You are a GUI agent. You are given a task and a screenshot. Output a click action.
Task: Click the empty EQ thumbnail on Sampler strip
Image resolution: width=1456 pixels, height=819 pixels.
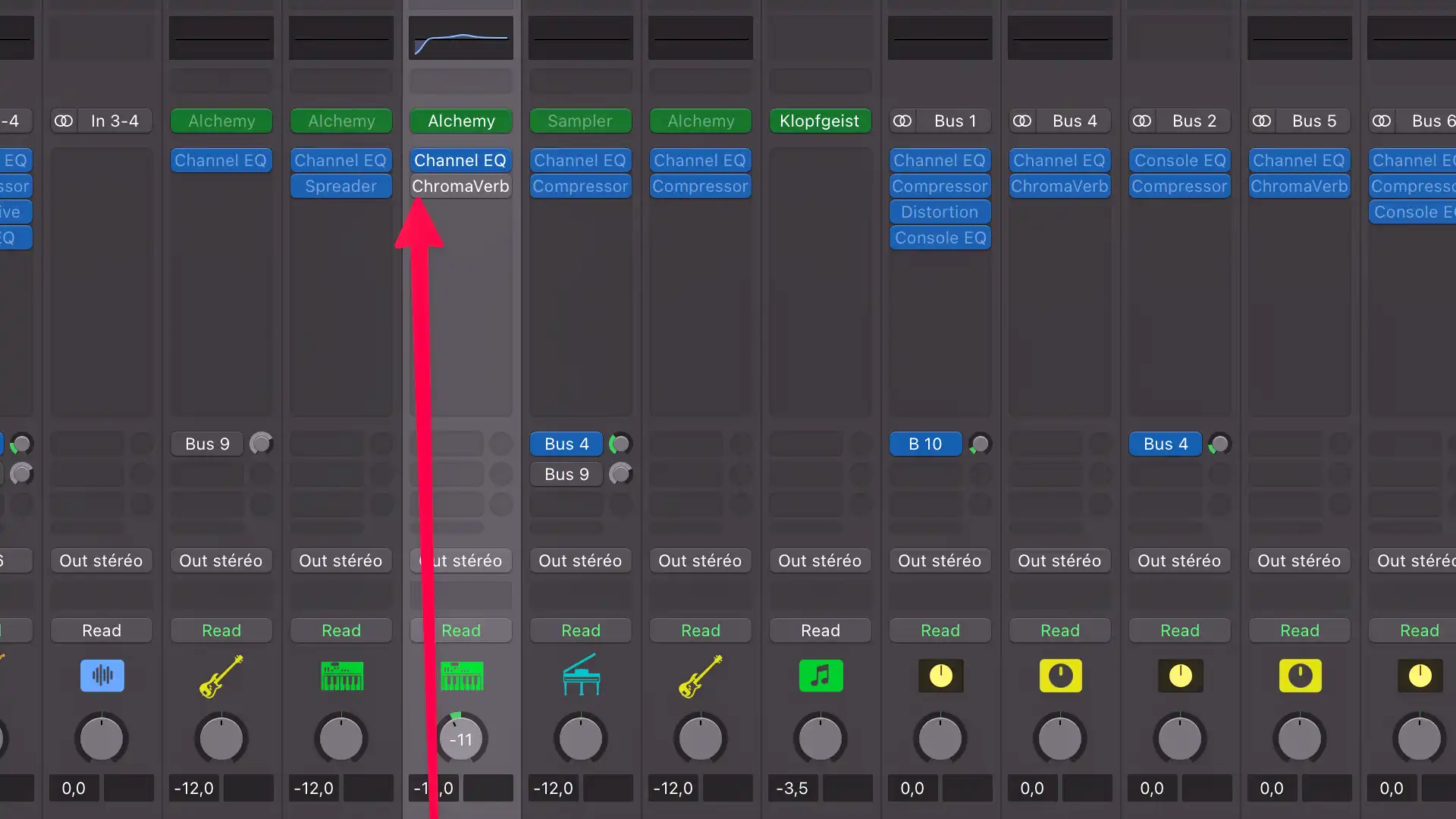tap(581, 38)
